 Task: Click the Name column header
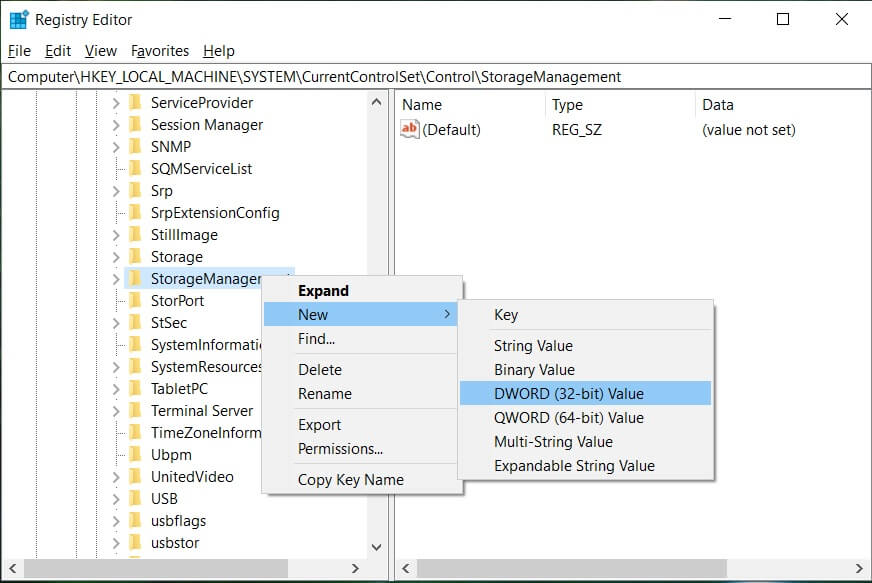470,105
